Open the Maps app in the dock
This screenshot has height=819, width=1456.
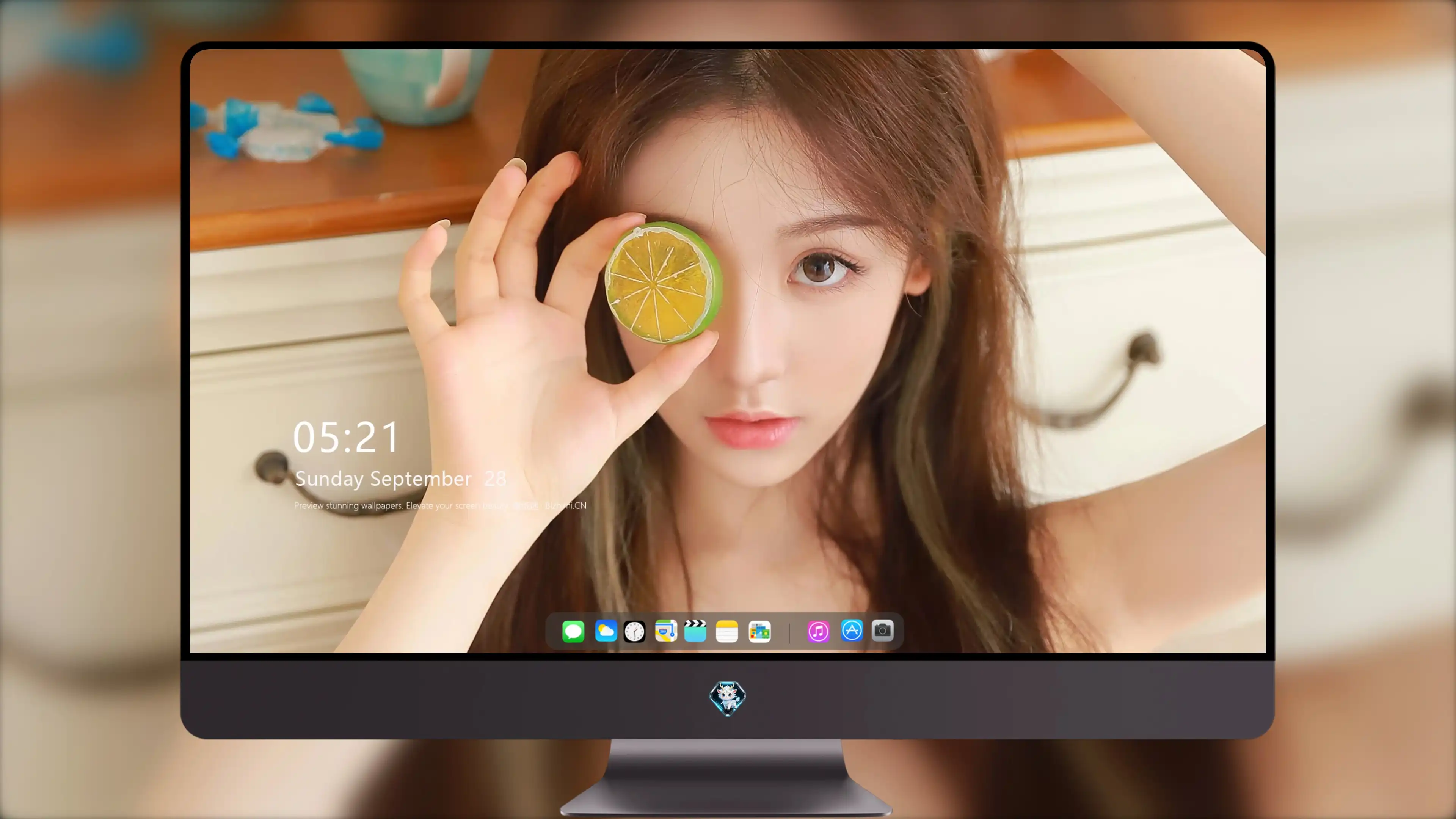tap(666, 631)
